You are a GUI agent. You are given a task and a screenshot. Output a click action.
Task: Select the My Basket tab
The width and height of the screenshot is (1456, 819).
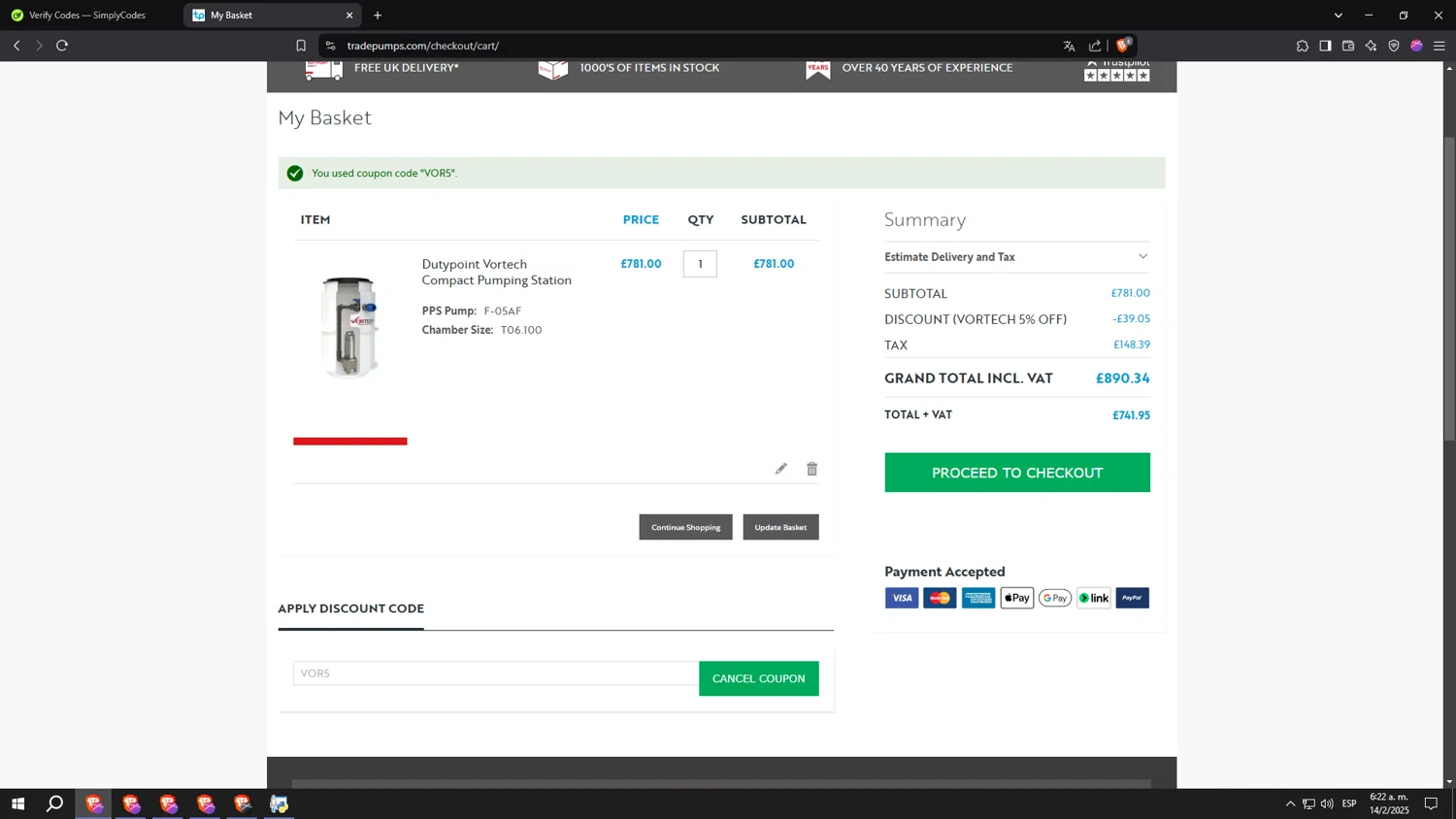272,16
